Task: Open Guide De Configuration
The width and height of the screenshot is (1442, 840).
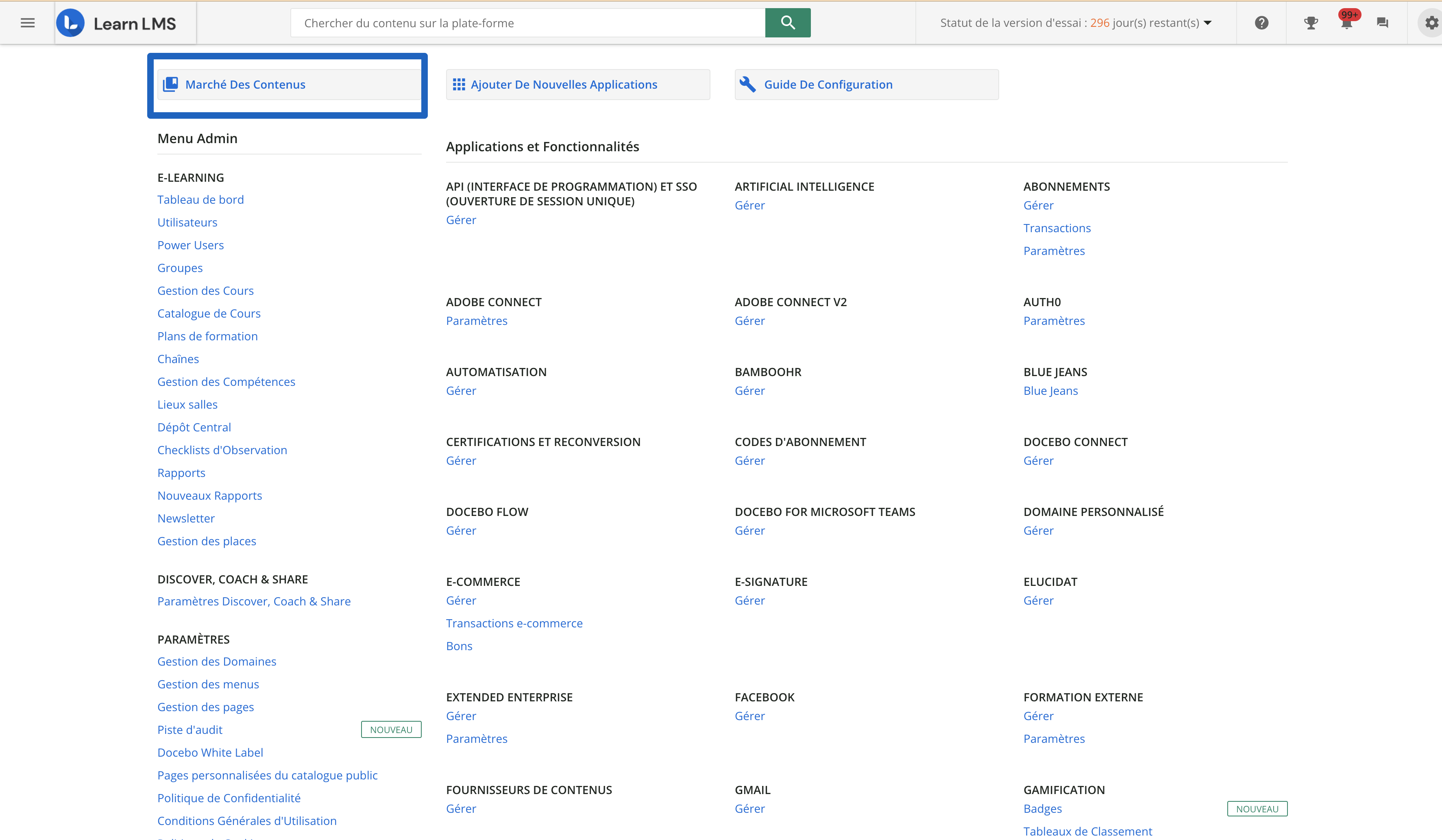Action: click(866, 85)
